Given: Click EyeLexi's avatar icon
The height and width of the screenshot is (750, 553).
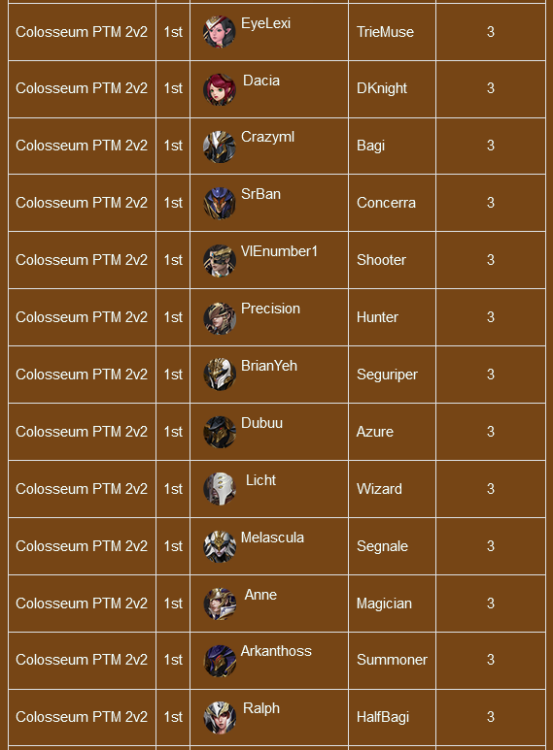Looking at the screenshot, I should [x=219, y=32].
